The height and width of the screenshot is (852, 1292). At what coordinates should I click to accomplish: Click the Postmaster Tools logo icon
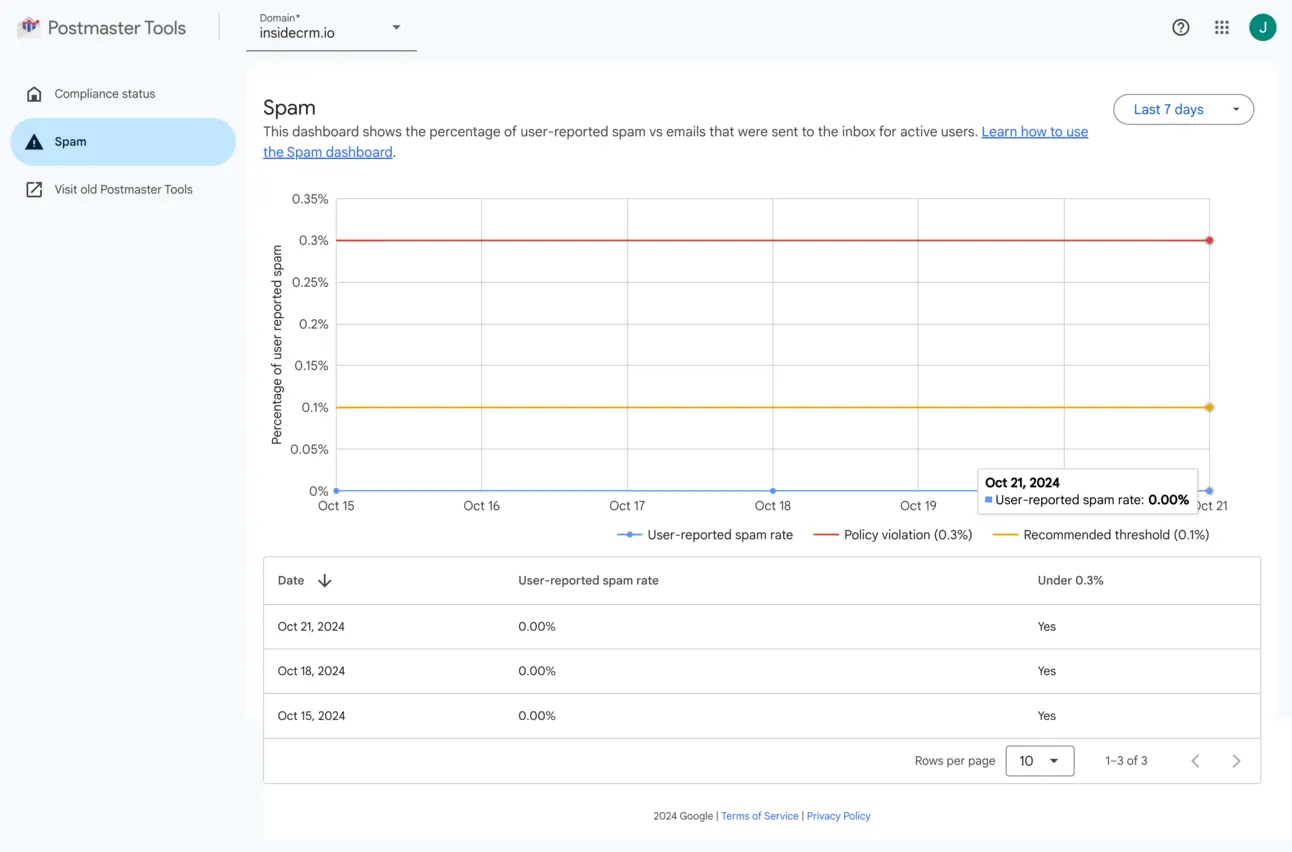click(x=29, y=27)
